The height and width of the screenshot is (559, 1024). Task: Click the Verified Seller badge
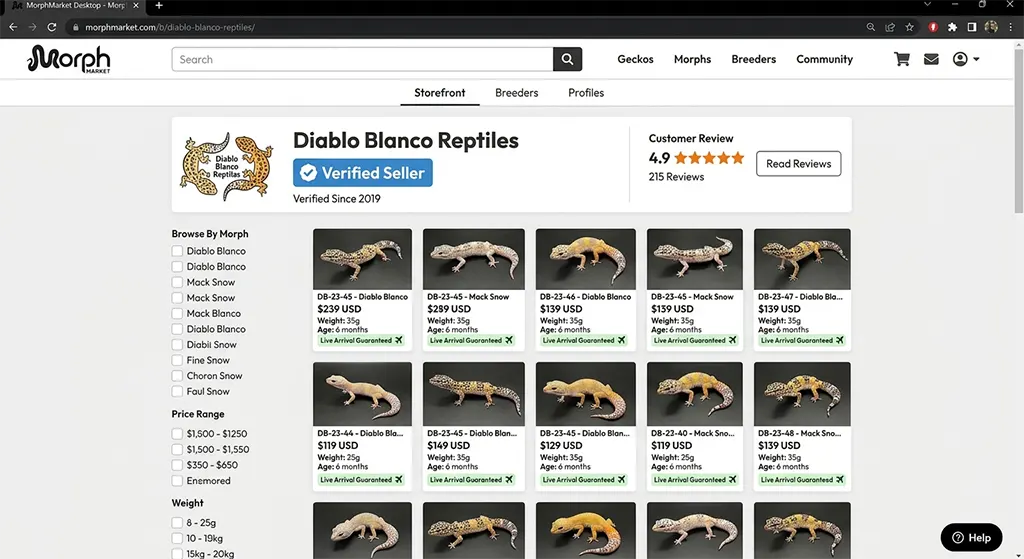[x=362, y=173]
